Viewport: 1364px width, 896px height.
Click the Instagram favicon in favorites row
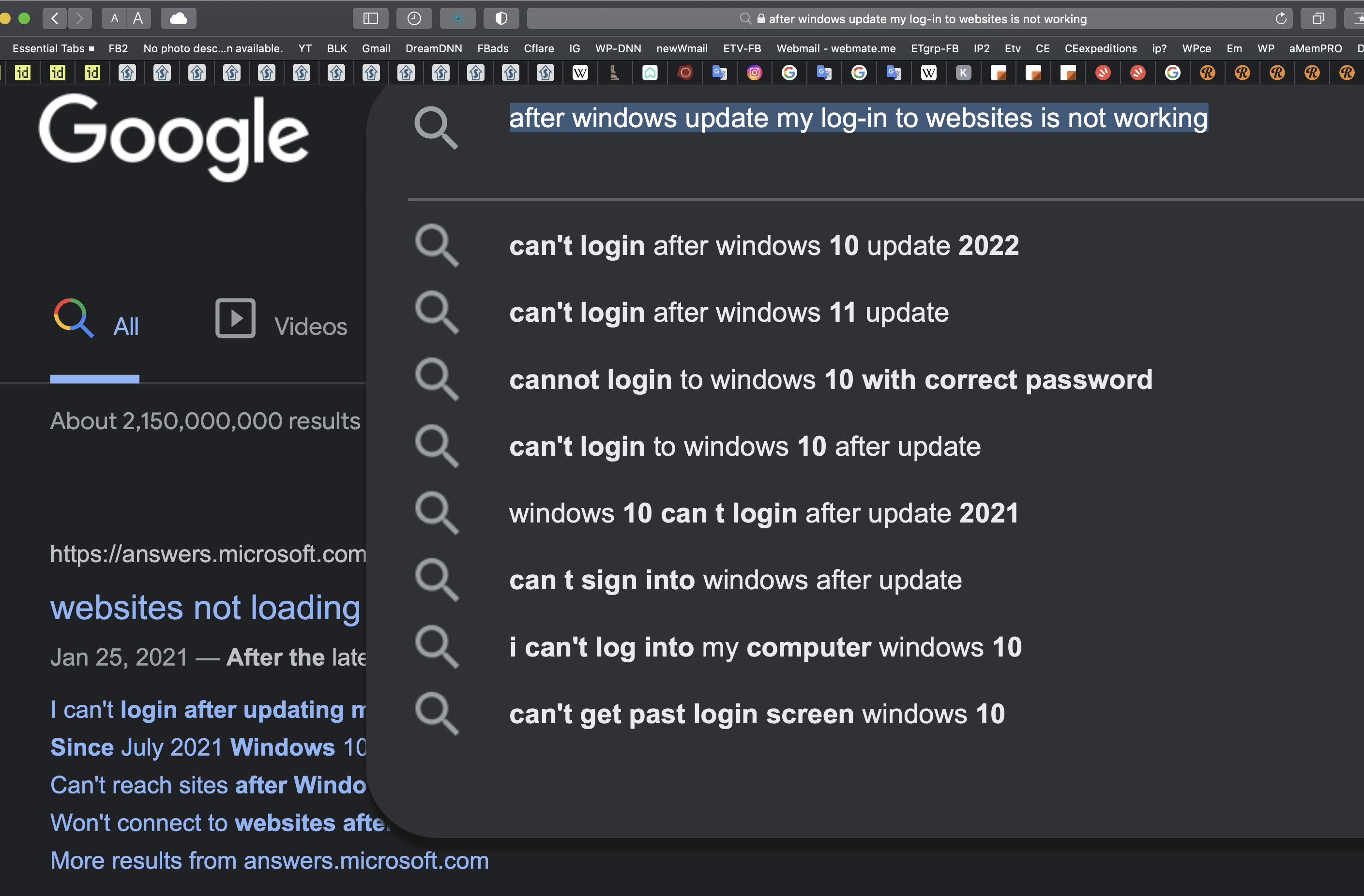754,73
